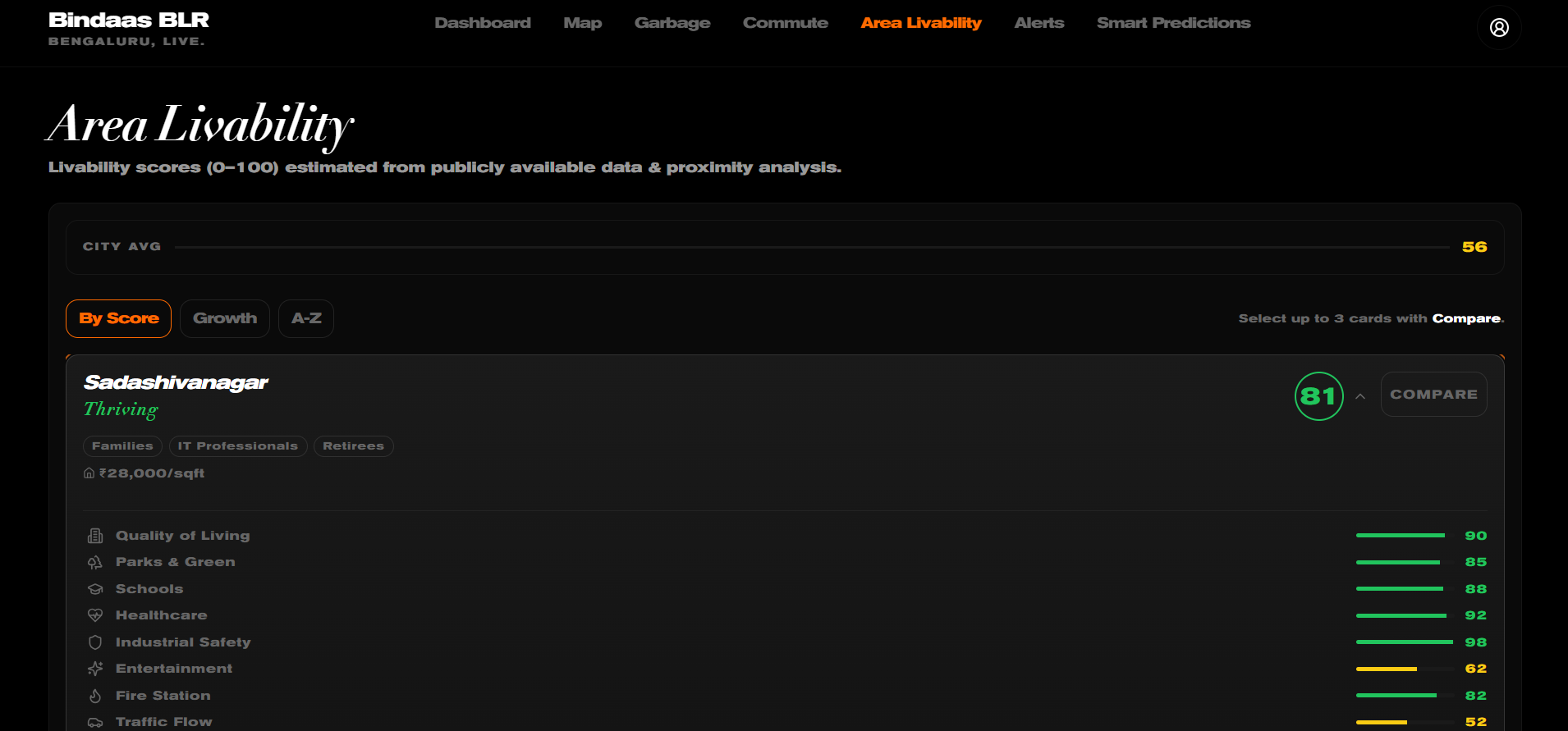
Task: Click the CITY AVG label
Action: [x=121, y=247]
